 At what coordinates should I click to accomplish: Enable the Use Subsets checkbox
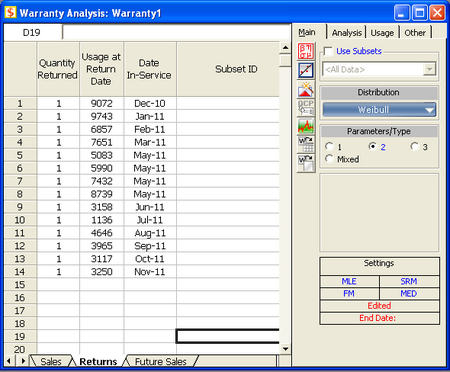(x=329, y=51)
